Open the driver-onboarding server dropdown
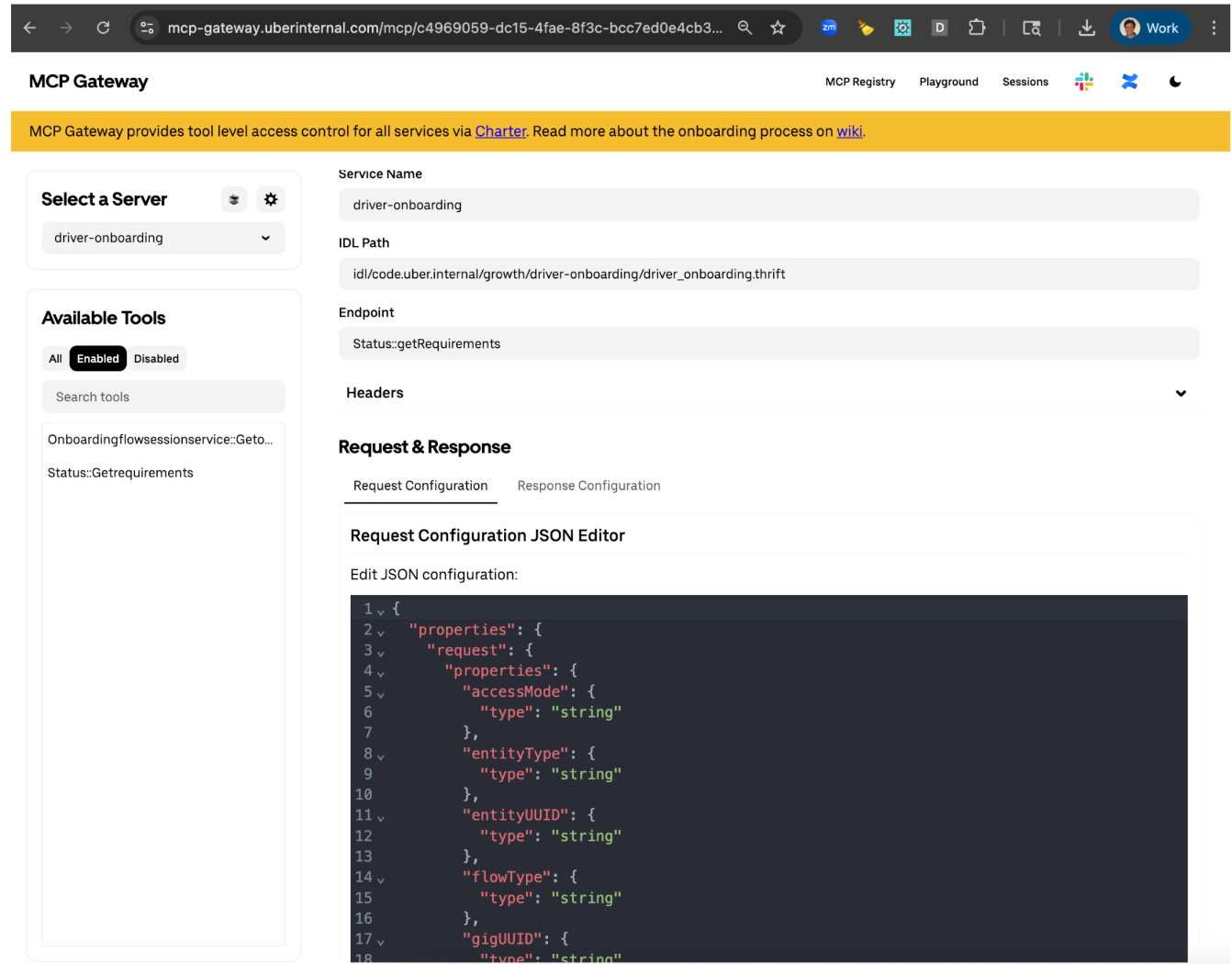This screenshot has height=964, width=1232. [163, 238]
